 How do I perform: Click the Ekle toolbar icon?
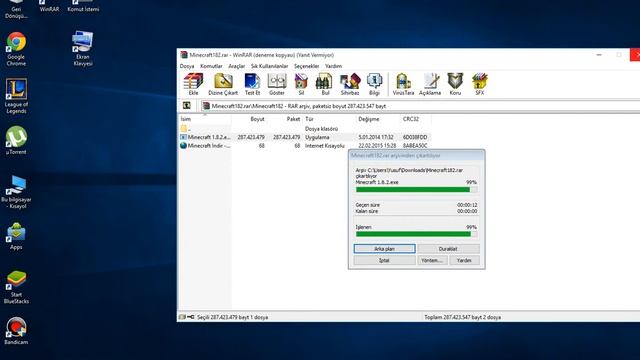point(193,84)
